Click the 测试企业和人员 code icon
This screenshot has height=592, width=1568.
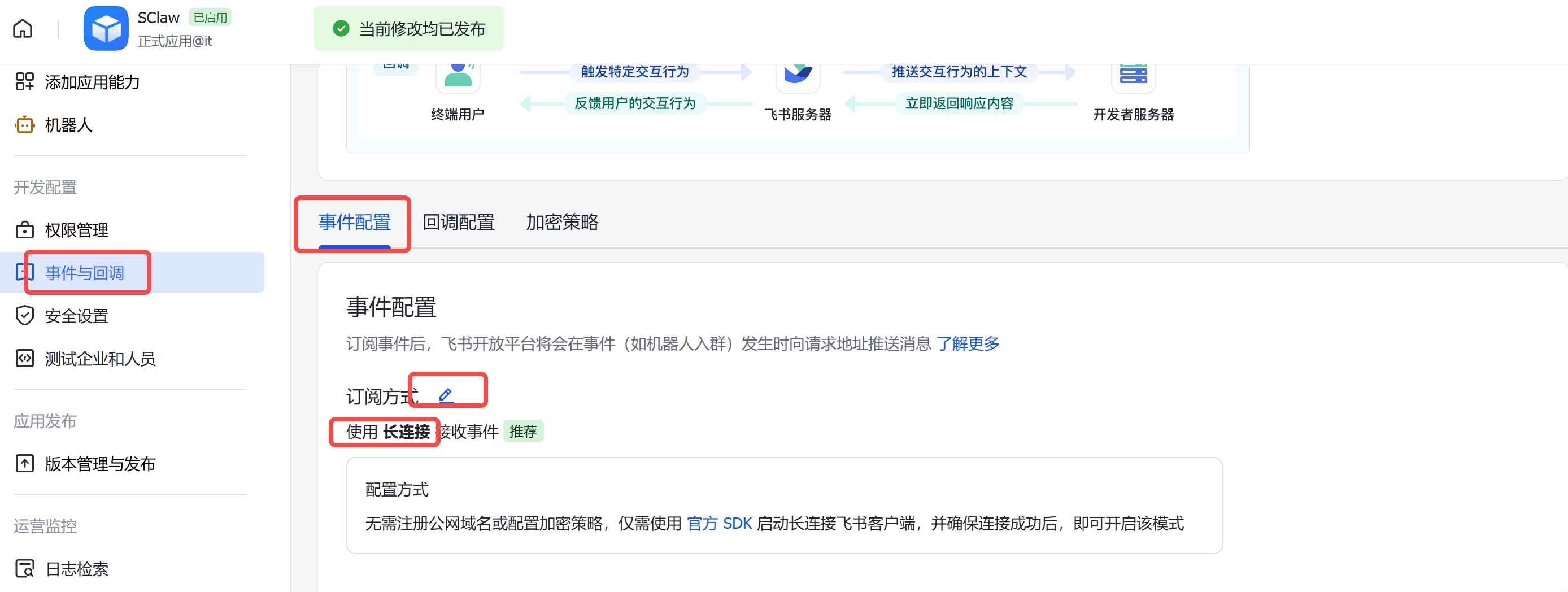point(24,359)
